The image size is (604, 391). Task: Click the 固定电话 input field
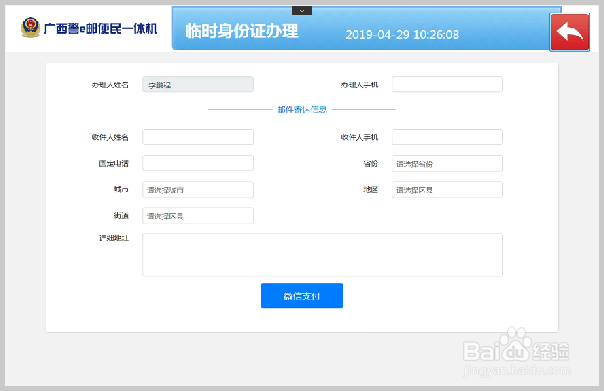[x=198, y=163]
